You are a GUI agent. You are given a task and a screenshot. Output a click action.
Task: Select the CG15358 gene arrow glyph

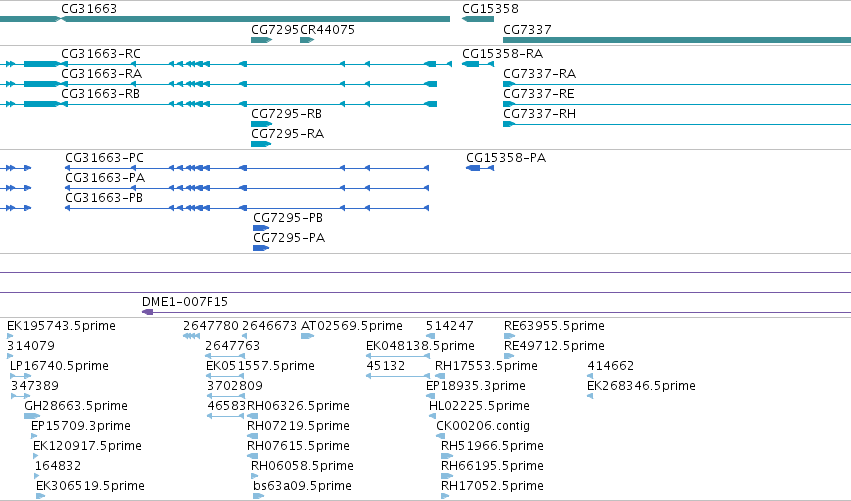(x=478, y=19)
